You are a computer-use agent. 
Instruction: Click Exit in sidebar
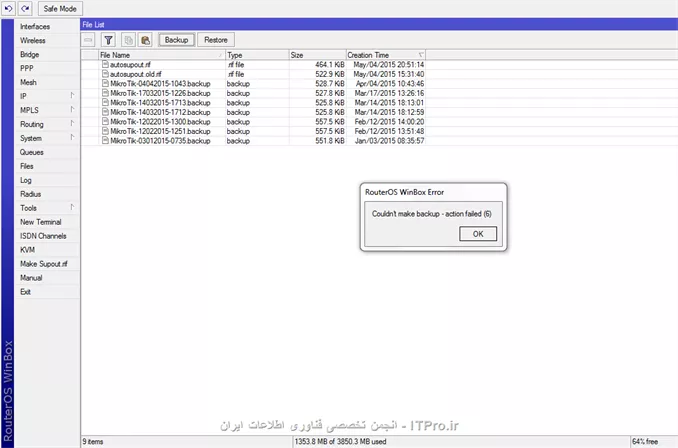[26, 292]
